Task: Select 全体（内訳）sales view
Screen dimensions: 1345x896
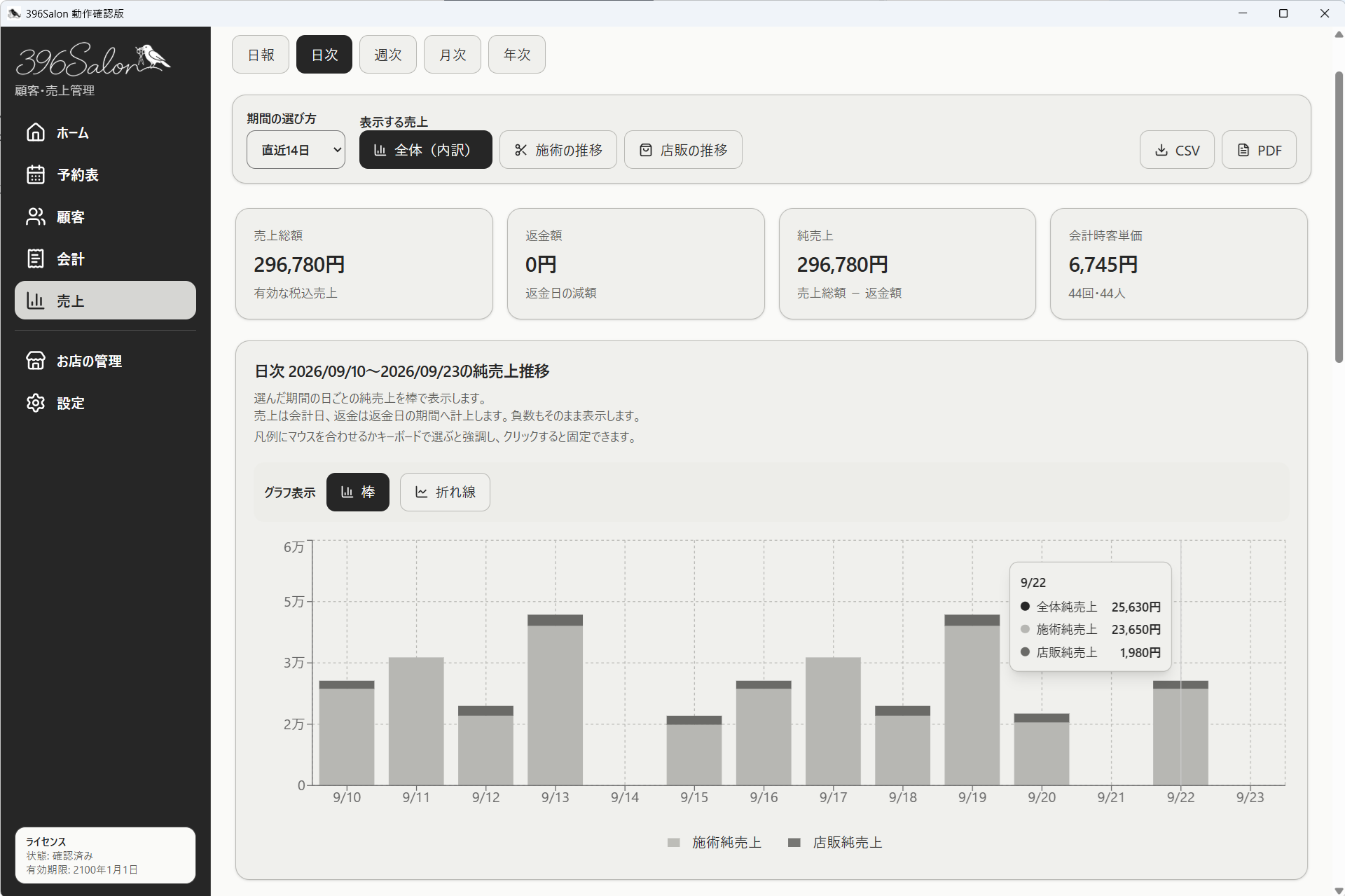Action: [x=426, y=150]
